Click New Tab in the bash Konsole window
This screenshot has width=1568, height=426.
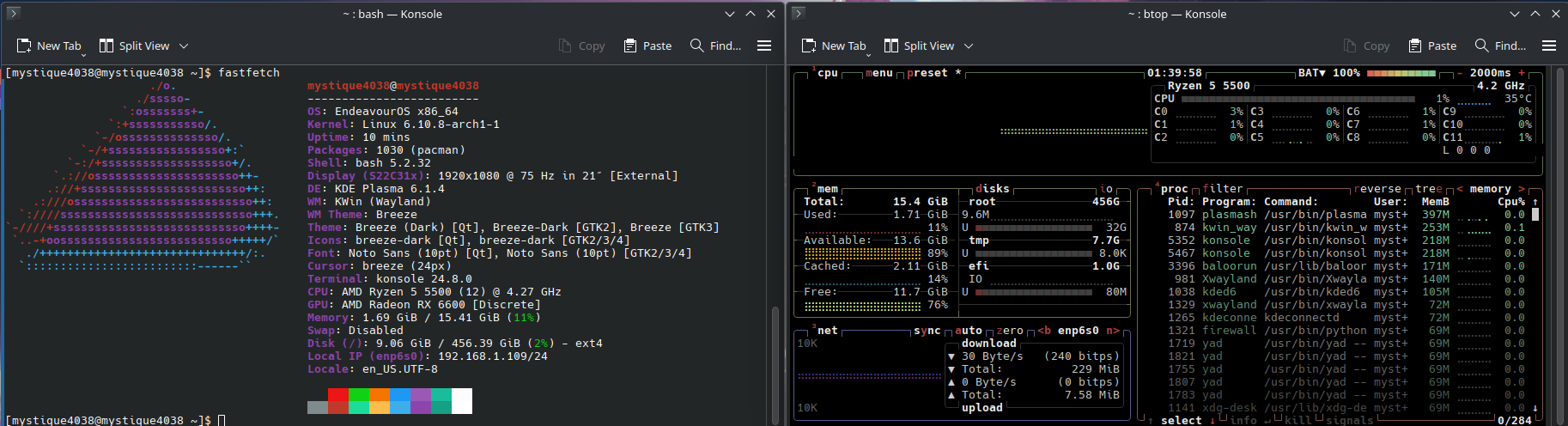click(x=49, y=46)
